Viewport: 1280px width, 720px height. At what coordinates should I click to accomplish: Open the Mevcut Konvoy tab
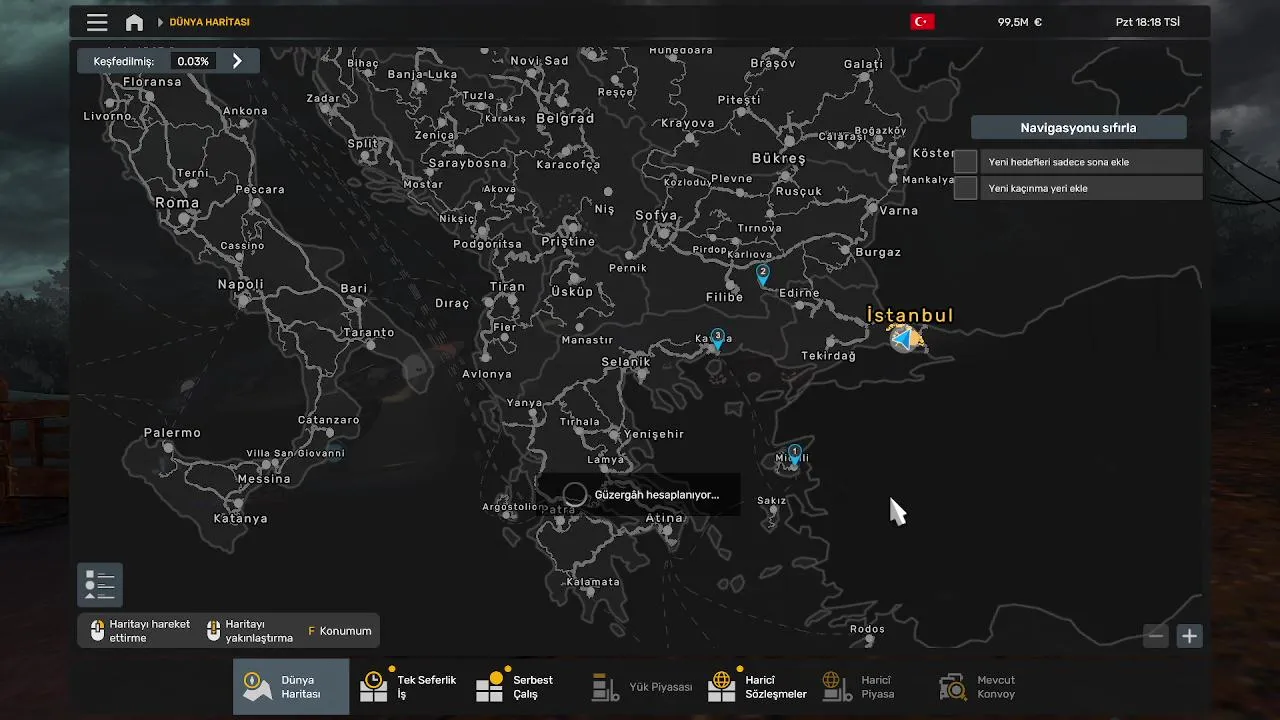tap(988, 687)
